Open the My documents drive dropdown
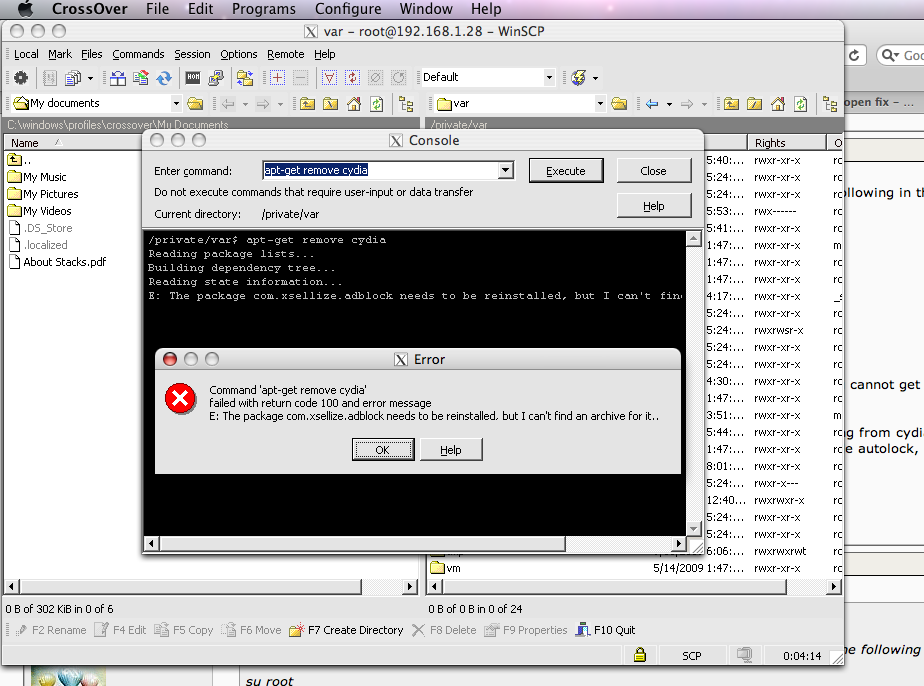The image size is (924, 686). pos(176,104)
